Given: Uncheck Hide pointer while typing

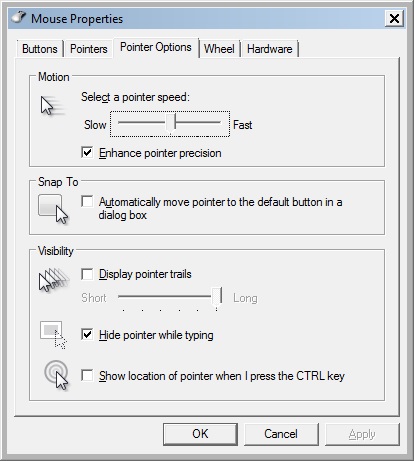Looking at the screenshot, I should click(87, 334).
